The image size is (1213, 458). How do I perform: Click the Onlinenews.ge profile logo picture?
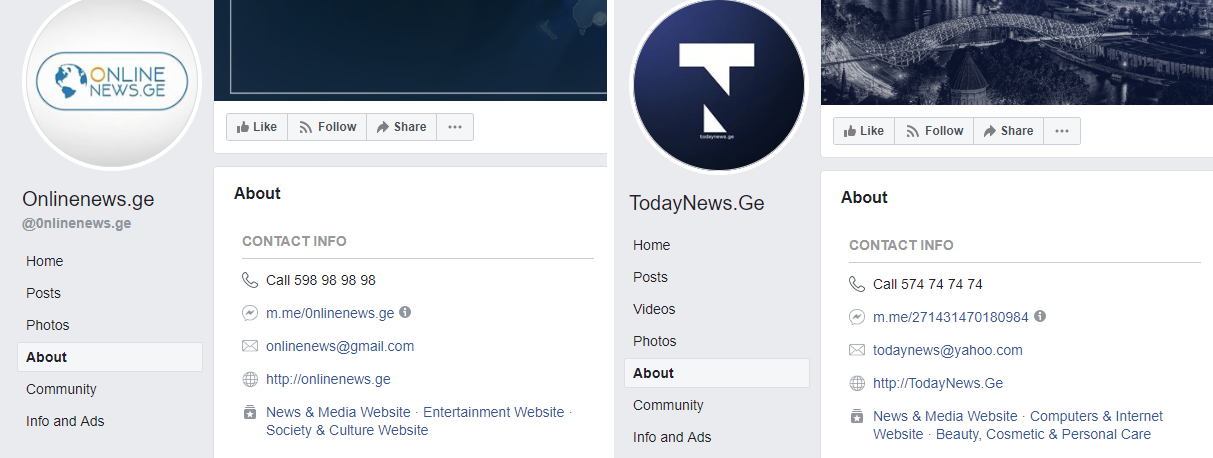[112, 82]
